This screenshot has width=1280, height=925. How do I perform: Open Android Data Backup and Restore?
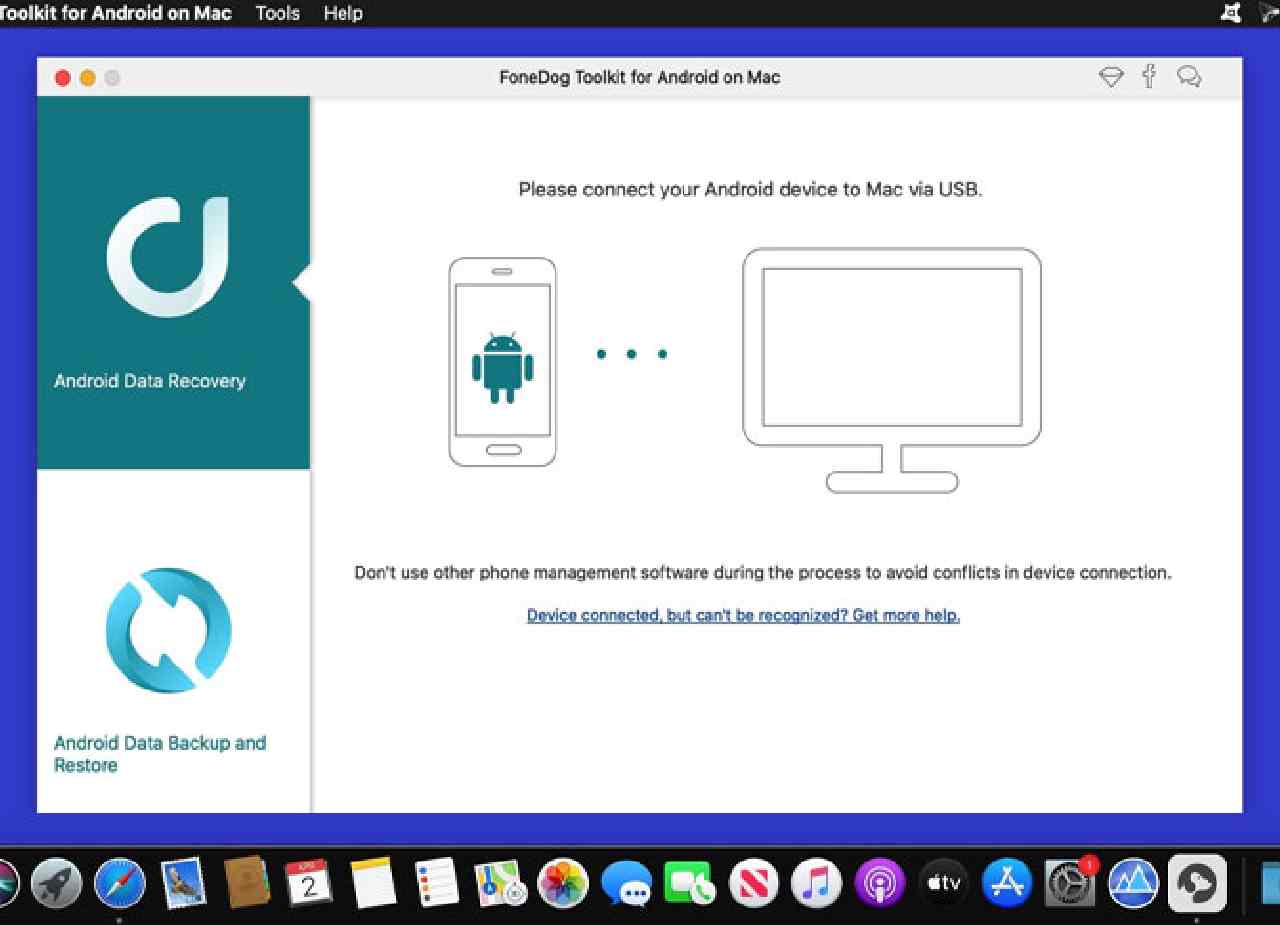(x=173, y=641)
